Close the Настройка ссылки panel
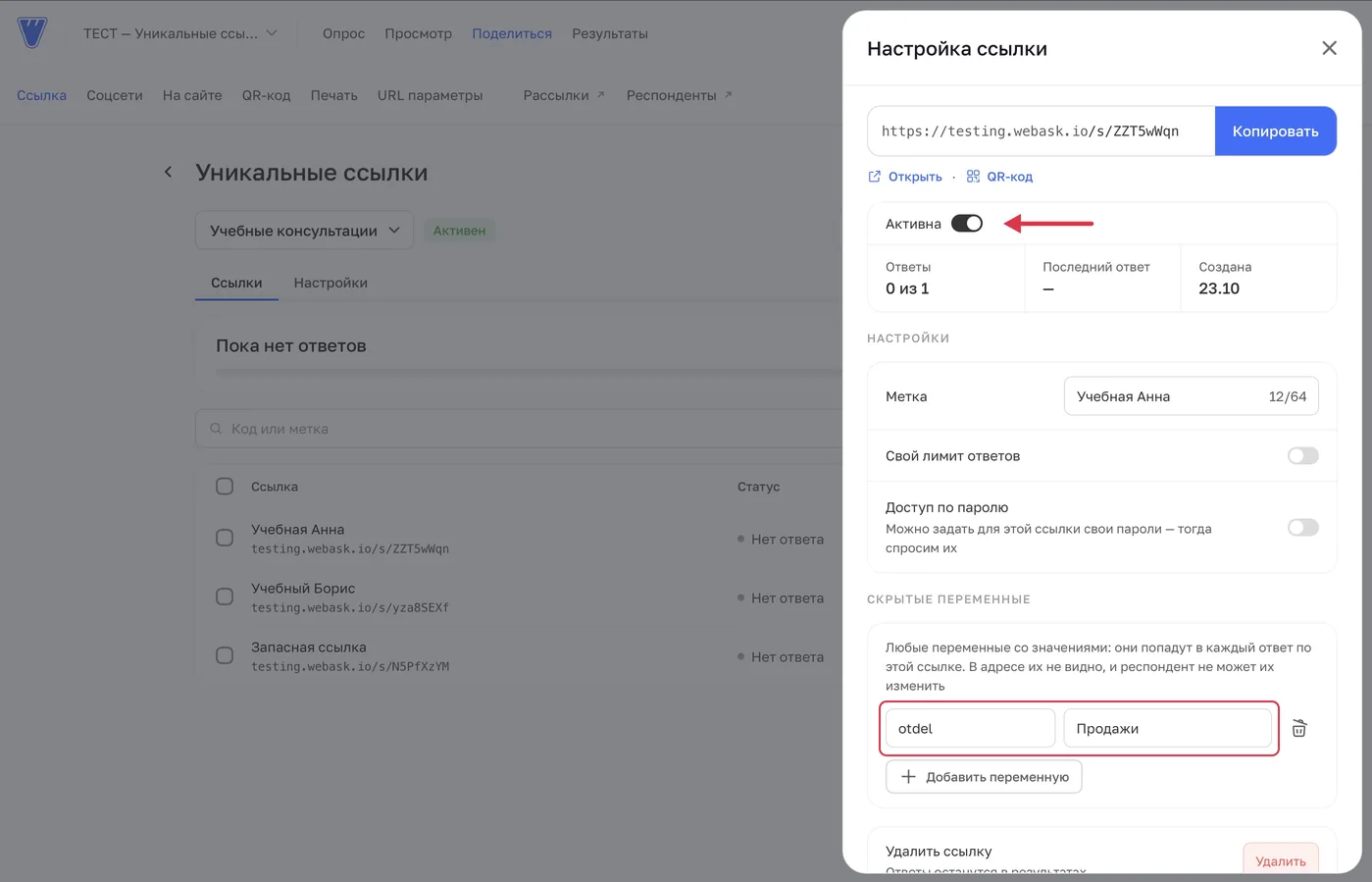 pos(1329,48)
